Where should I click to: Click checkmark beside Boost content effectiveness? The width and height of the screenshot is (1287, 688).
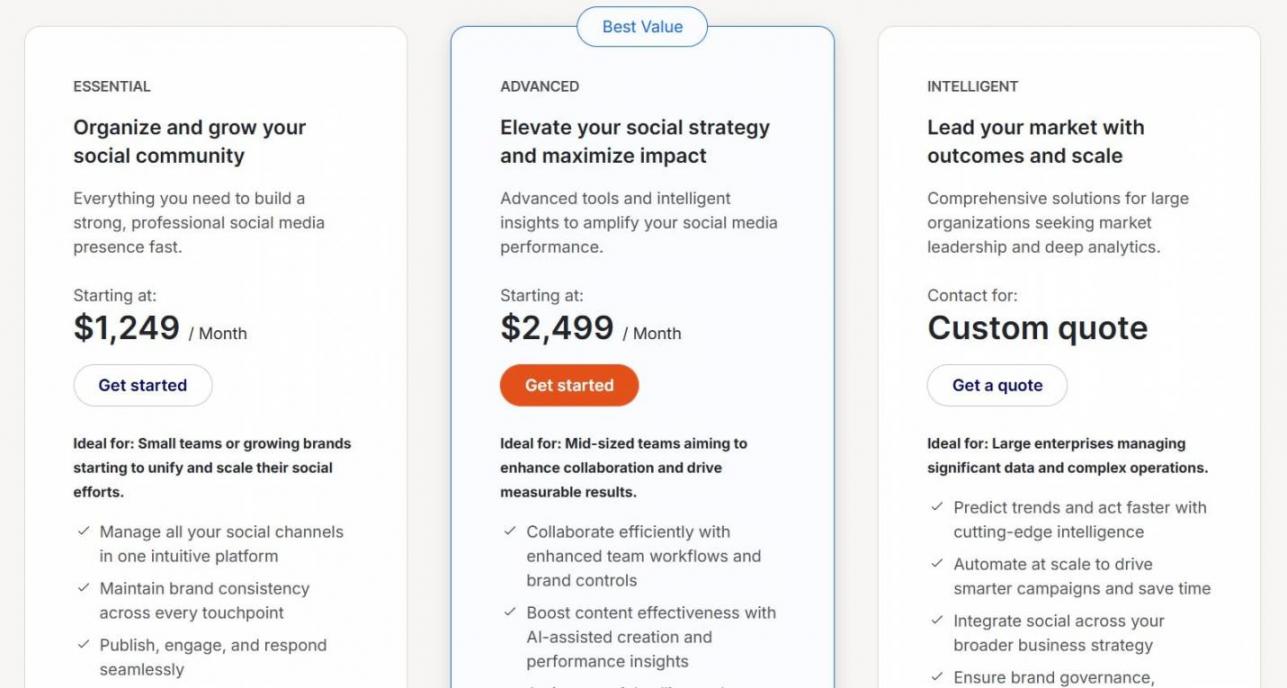click(x=511, y=612)
